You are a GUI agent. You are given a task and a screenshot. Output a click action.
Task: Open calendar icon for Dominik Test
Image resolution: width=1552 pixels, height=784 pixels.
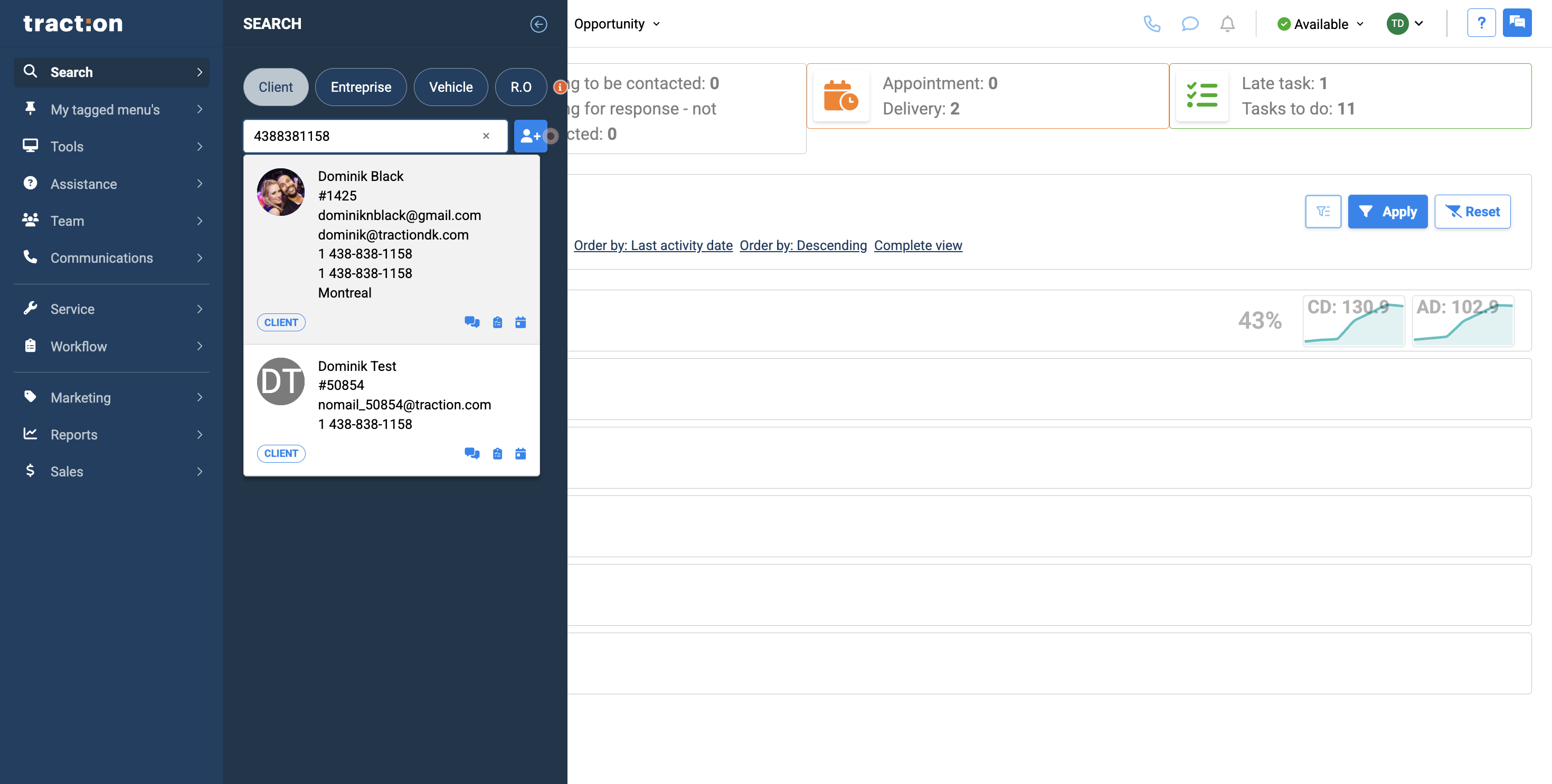(521, 453)
